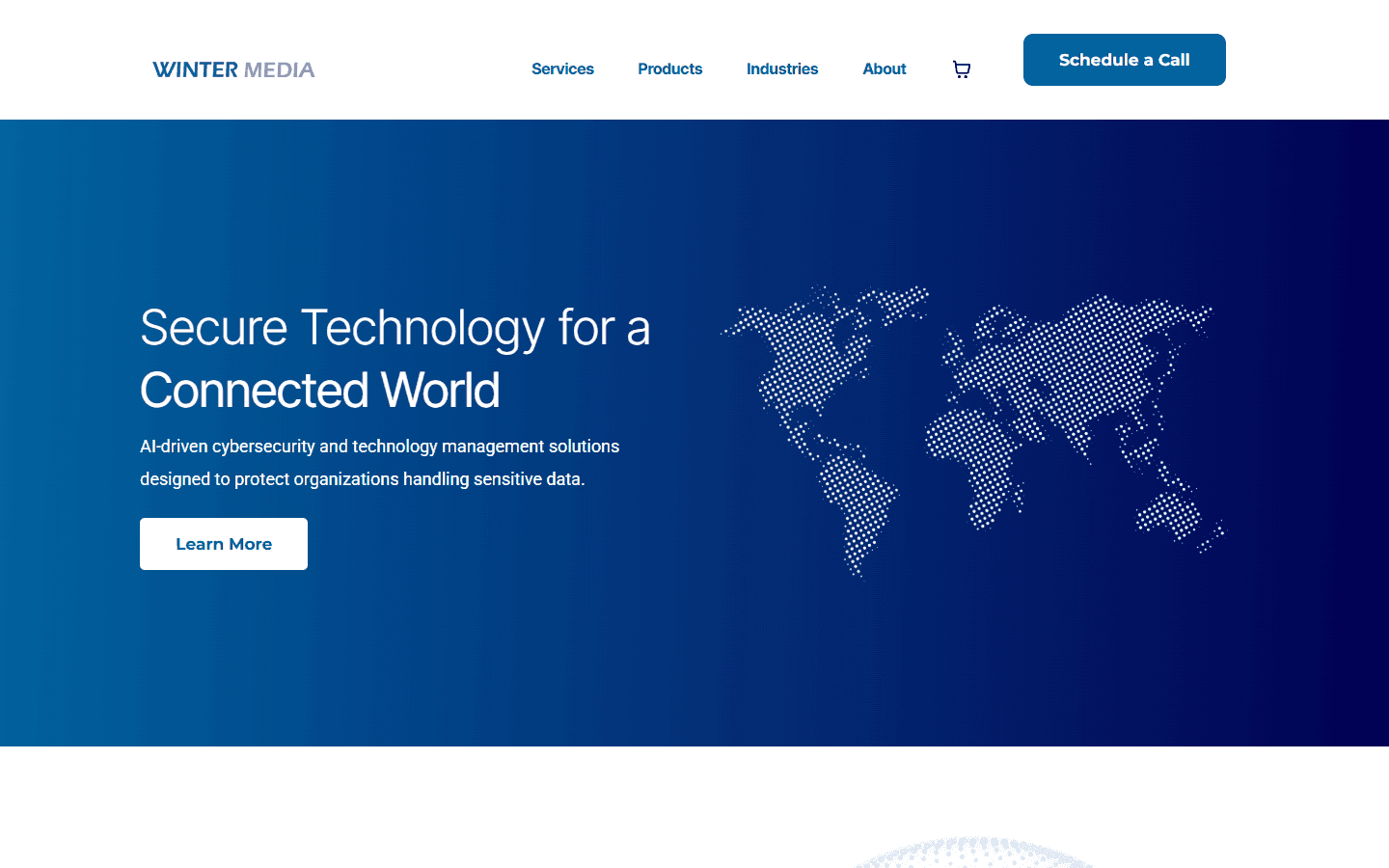The image size is (1389, 868).
Task: Click the Learn More button
Action: [x=224, y=544]
